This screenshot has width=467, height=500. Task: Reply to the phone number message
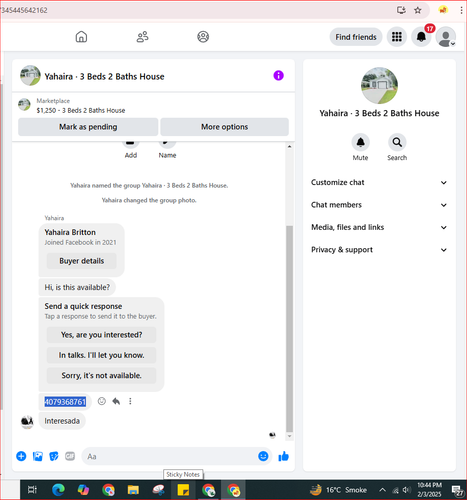point(116,401)
